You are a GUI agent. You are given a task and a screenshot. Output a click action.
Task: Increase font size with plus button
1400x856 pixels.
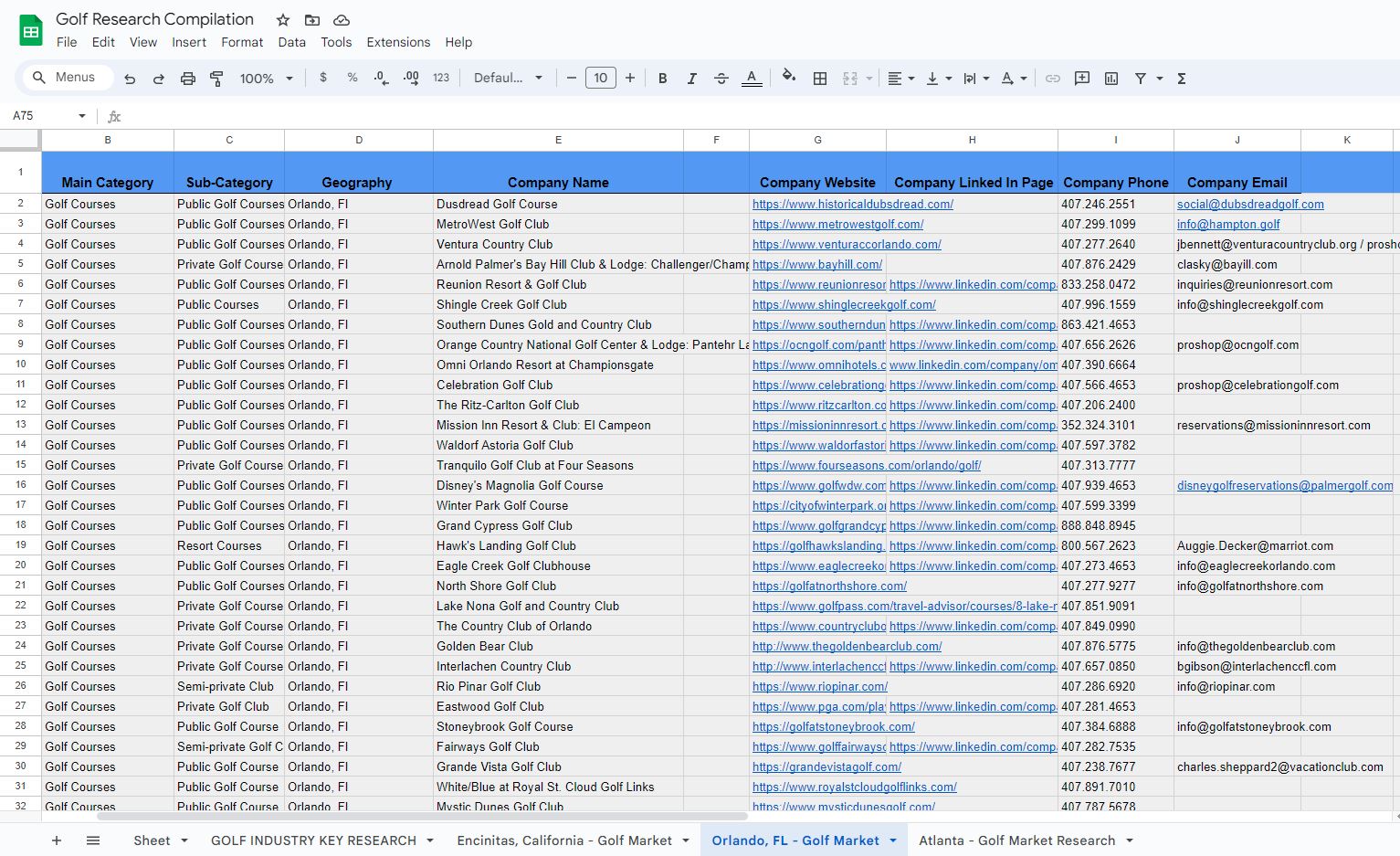(630, 79)
